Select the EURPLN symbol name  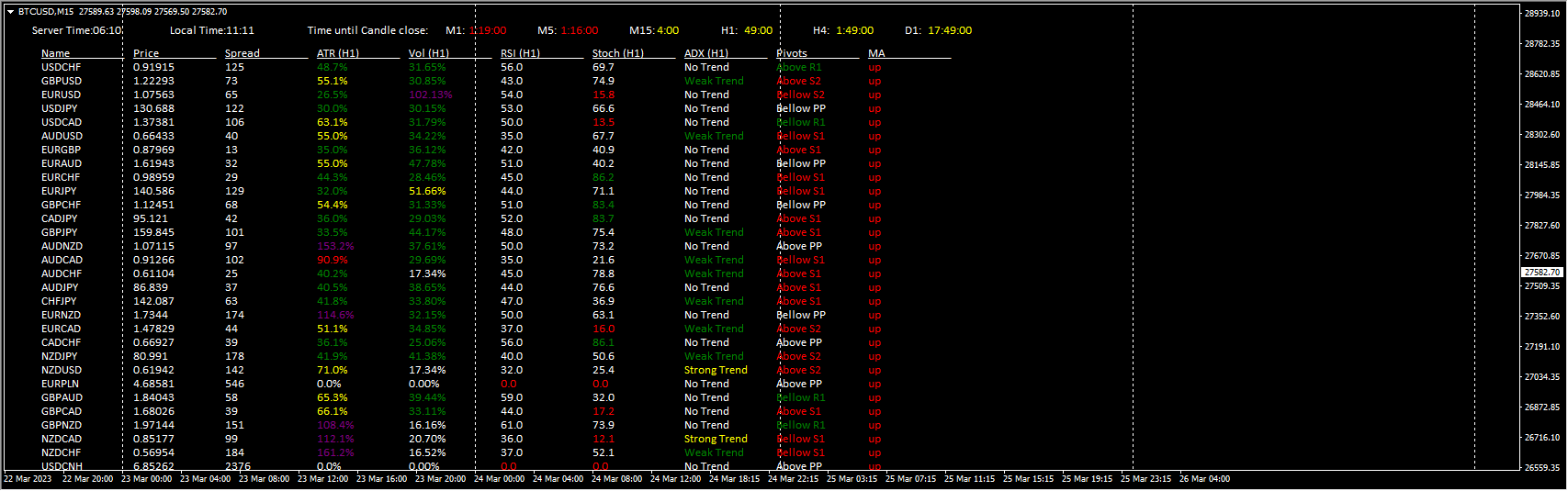60,384
